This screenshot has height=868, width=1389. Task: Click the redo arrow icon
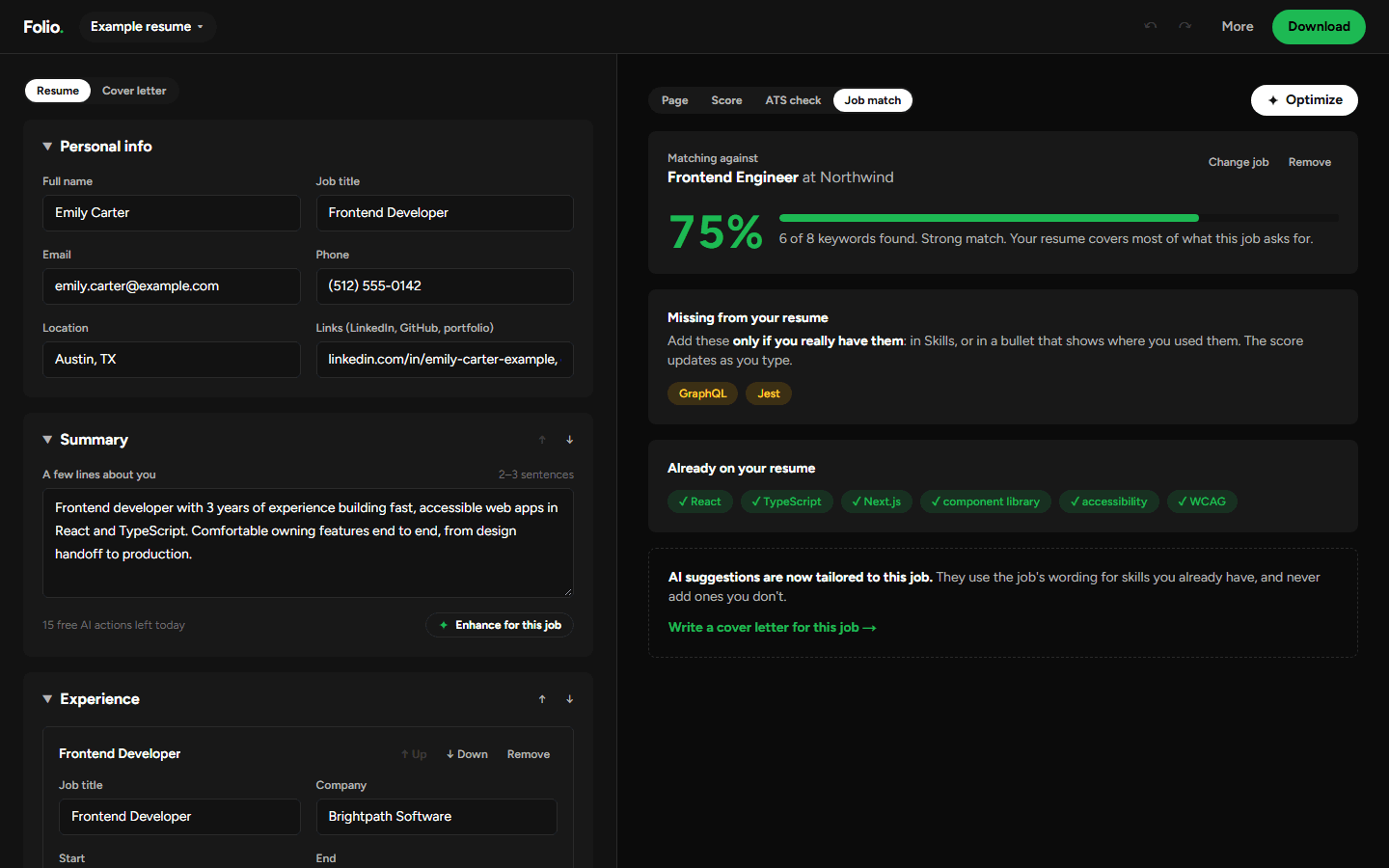tap(1185, 26)
